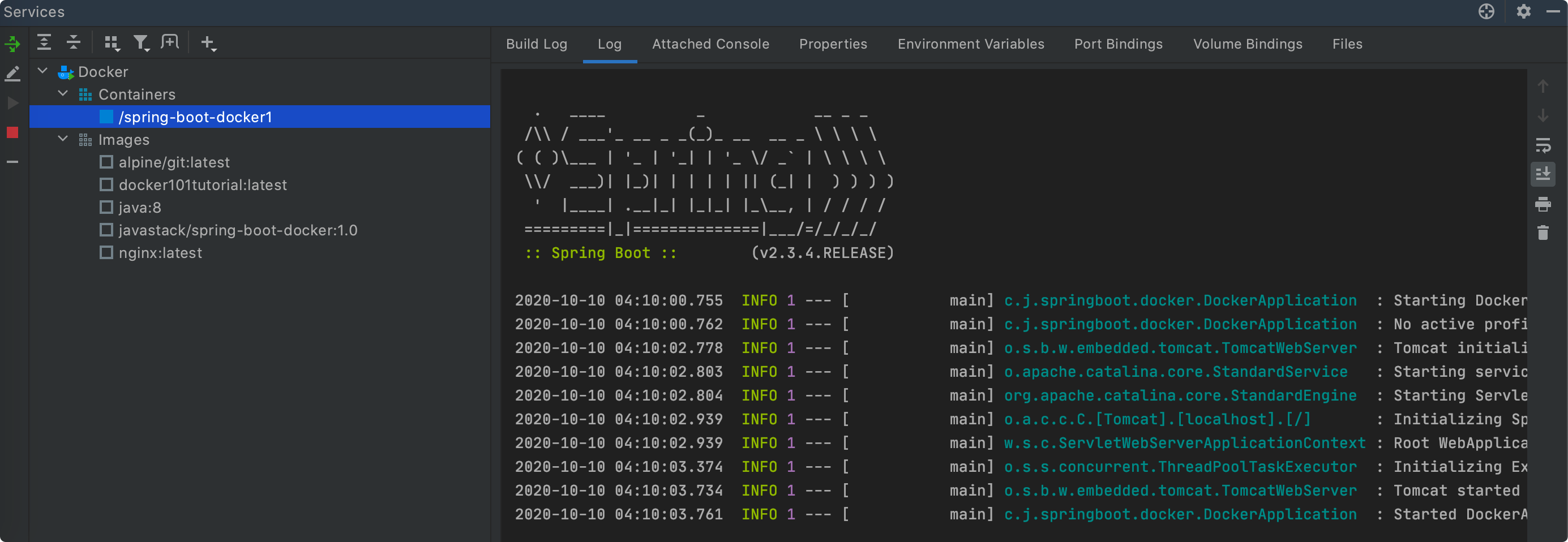
Task: Click the Edit Configuration pencil icon
Action: pyautogui.click(x=13, y=74)
